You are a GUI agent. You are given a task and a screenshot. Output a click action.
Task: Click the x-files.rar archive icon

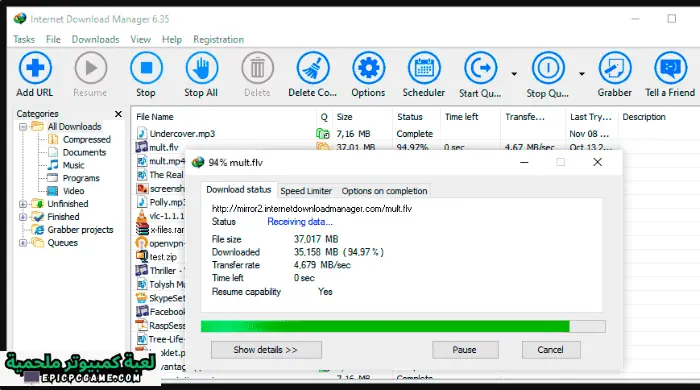[x=142, y=229]
